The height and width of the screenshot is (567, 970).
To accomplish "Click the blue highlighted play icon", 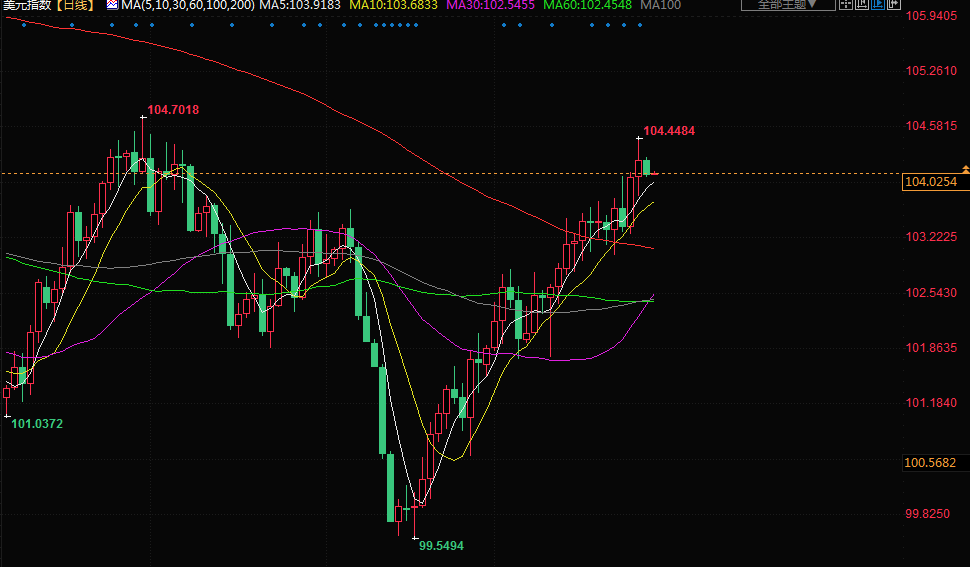I will point(878,4).
